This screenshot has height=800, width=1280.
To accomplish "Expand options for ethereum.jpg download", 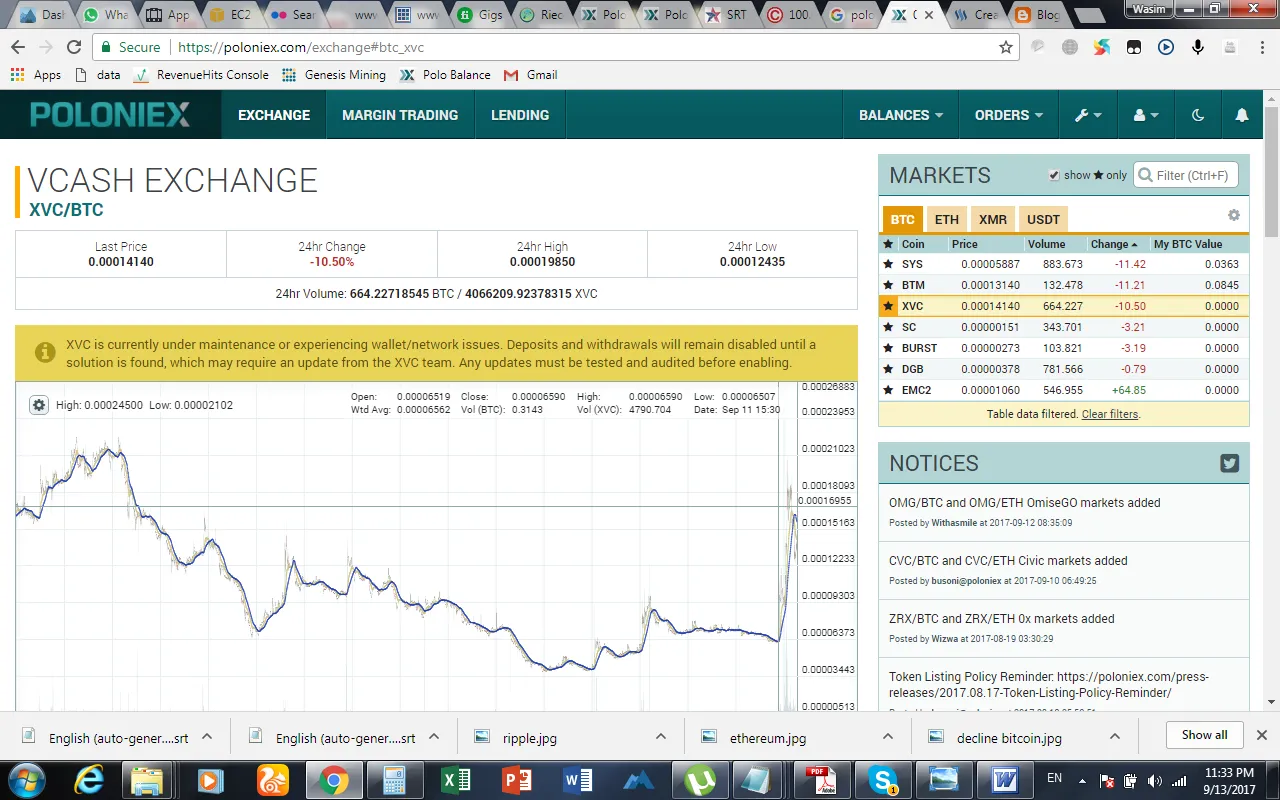I will (888, 737).
